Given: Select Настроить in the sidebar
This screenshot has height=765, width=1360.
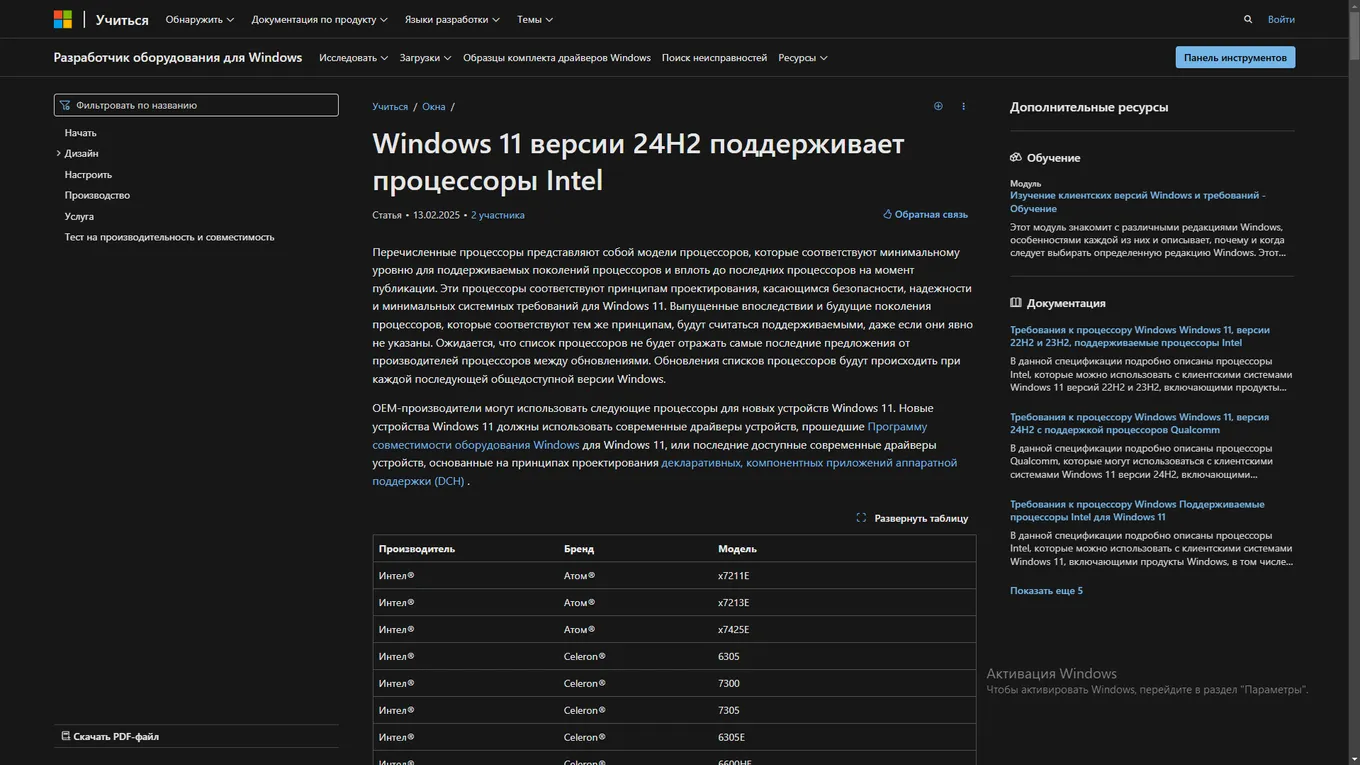Looking at the screenshot, I should pos(88,174).
